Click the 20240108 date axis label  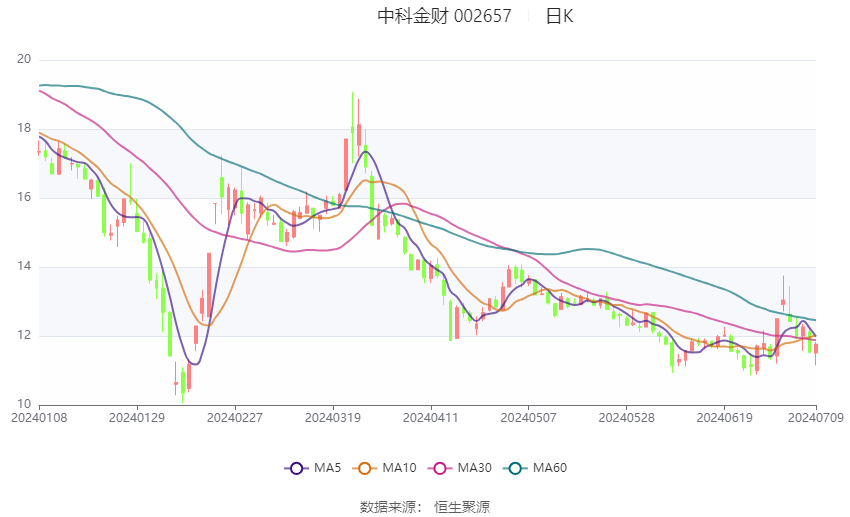point(39,418)
